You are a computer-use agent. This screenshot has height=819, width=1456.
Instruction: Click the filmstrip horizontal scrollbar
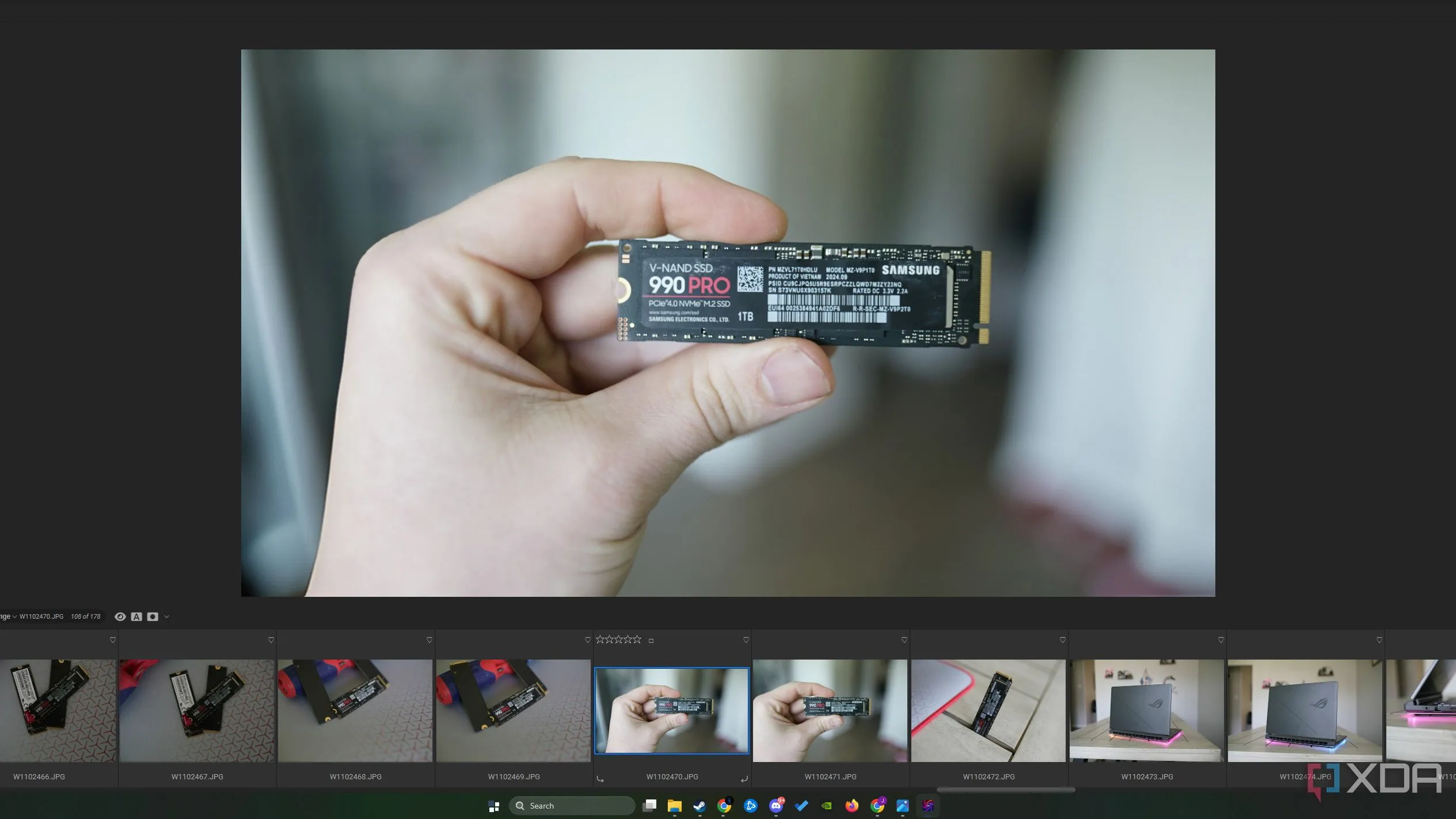pyautogui.click(x=1006, y=790)
